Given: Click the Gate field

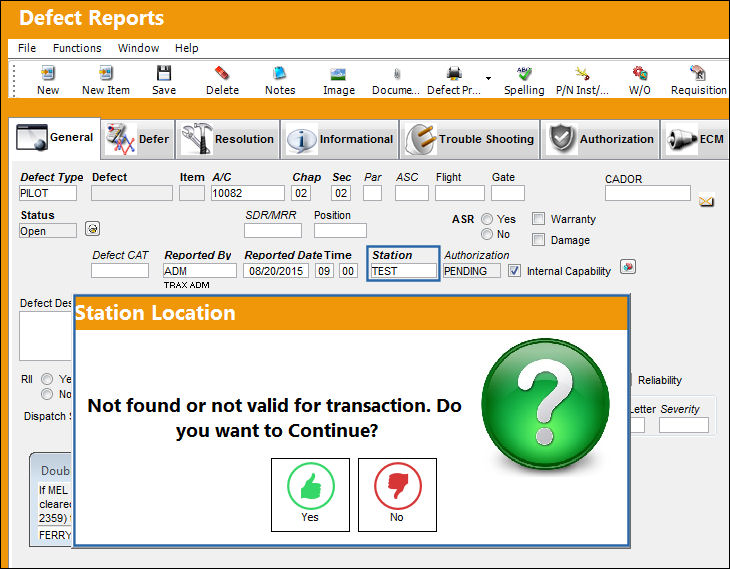Looking at the screenshot, I should click(x=508, y=193).
